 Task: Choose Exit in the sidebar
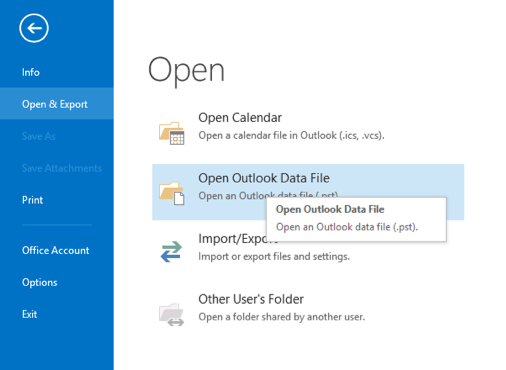30,314
